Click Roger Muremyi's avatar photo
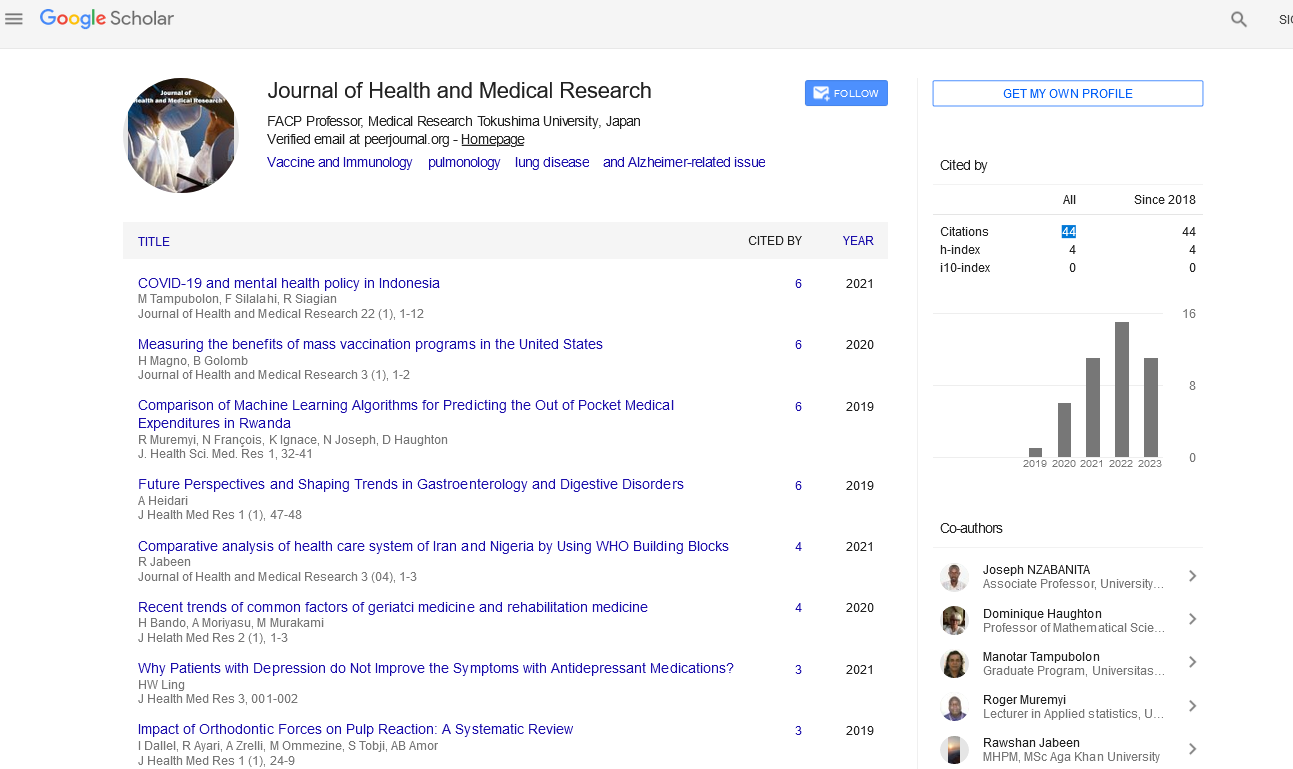The height and width of the screenshot is (769, 1293). point(955,707)
